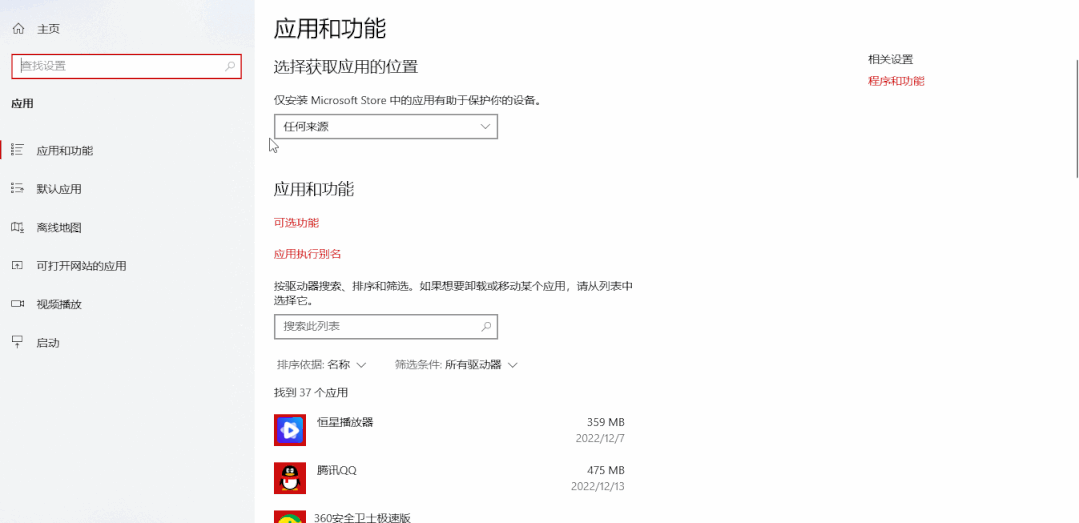
Task: Click the magnifier icon in 查找设置 box
Action: click(x=230, y=66)
